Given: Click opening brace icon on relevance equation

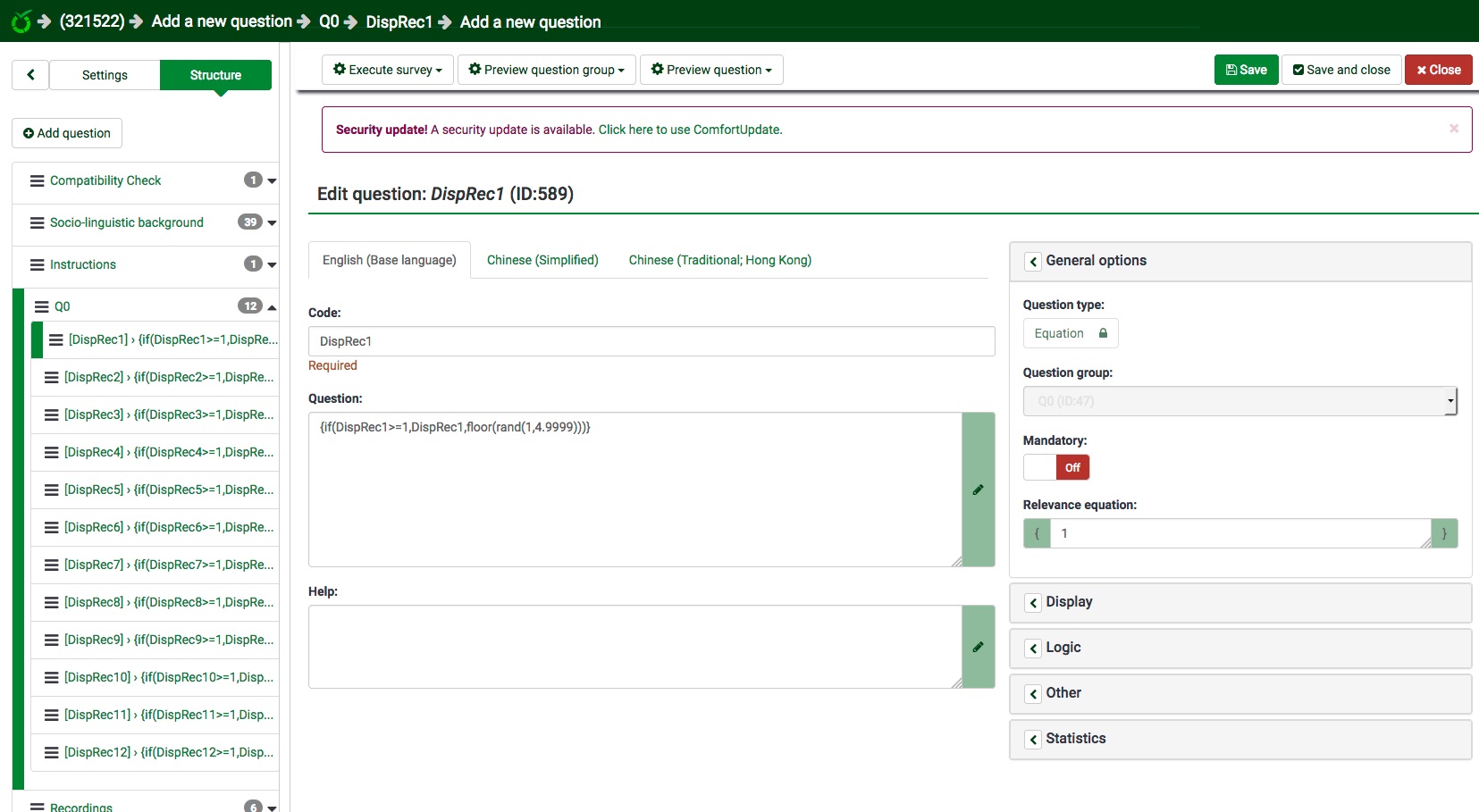Looking at the screenshot, I should point(1037,533).
